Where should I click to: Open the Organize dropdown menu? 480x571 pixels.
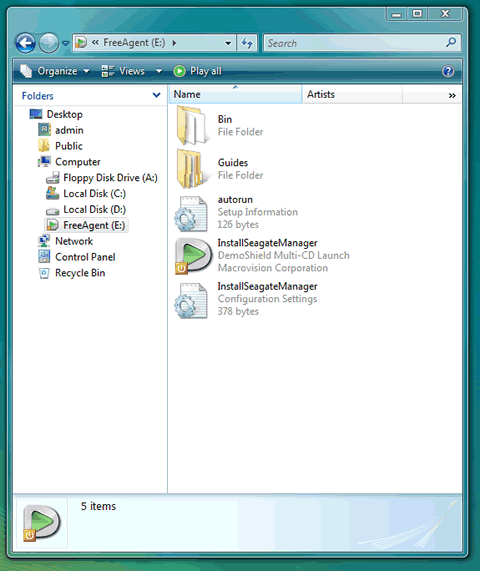55,71
